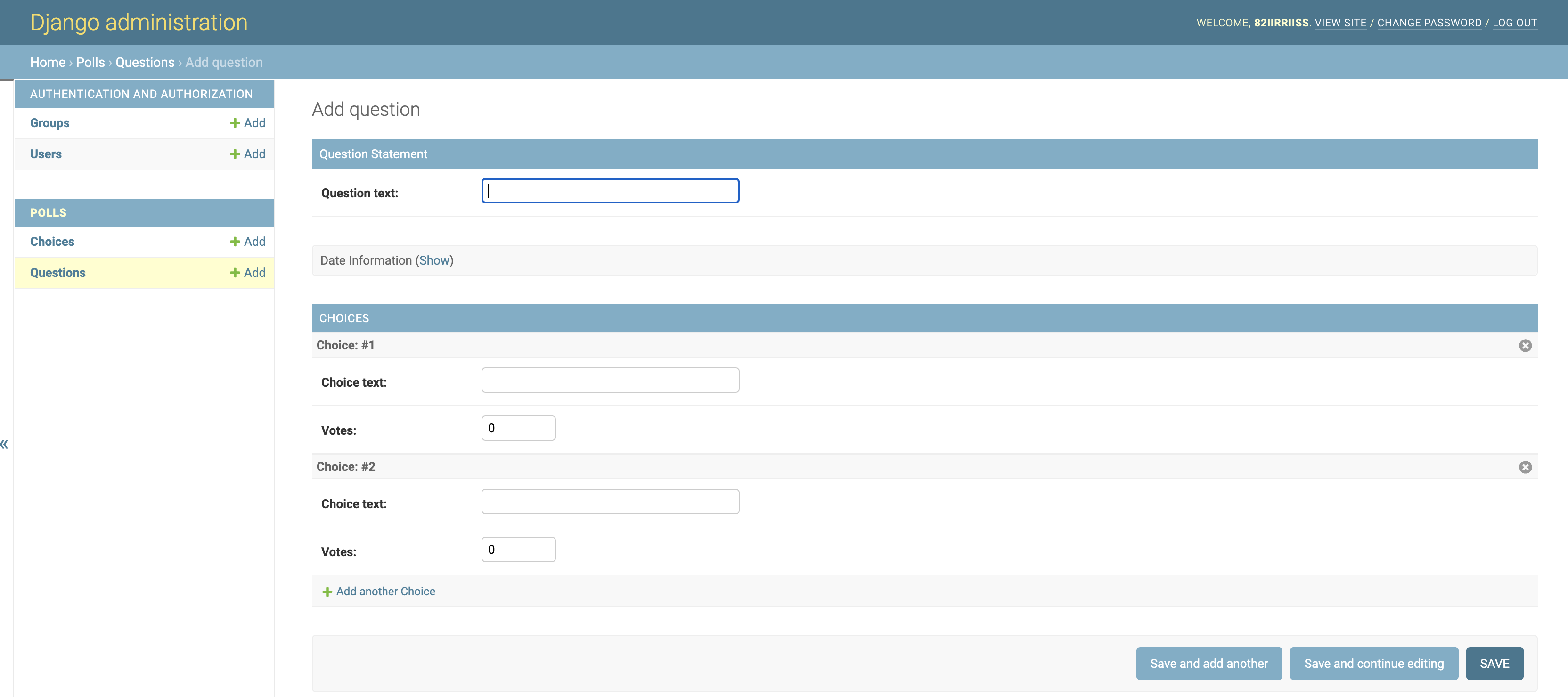Focus the Choice #1 choice text field

[610, 380]
